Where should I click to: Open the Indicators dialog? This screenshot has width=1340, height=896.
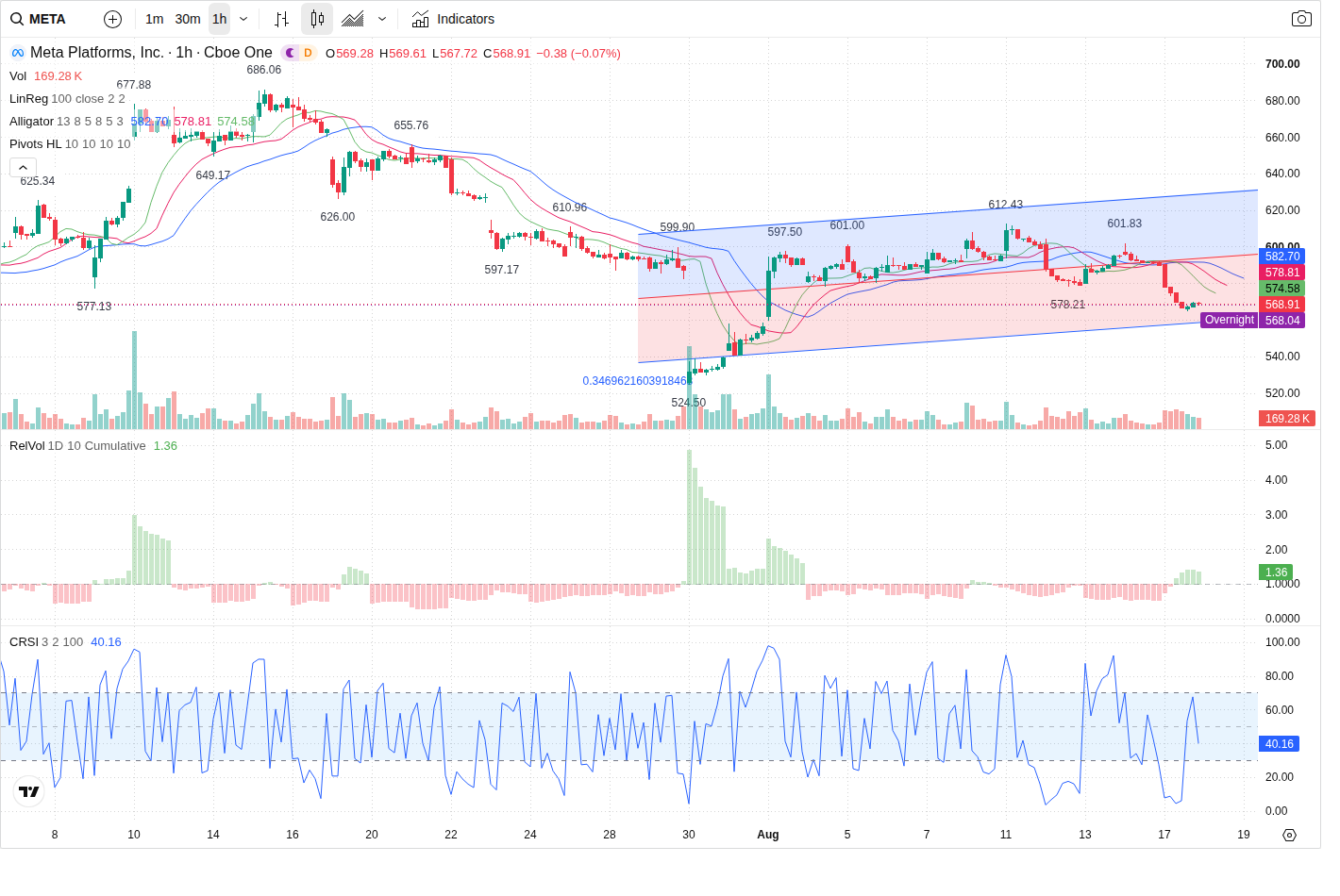click(x=453, y=19)
